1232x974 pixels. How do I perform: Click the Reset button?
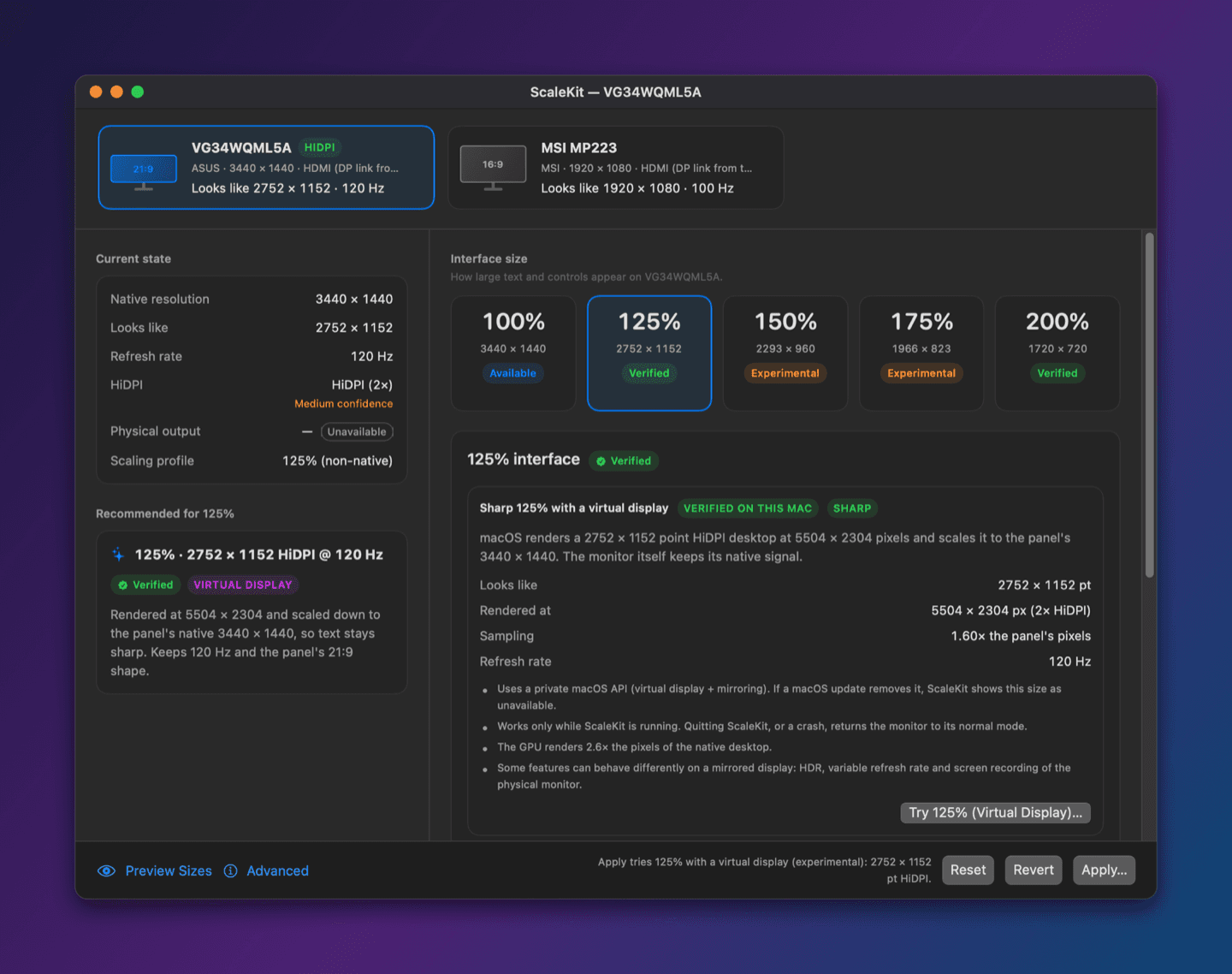coord(968,870)
